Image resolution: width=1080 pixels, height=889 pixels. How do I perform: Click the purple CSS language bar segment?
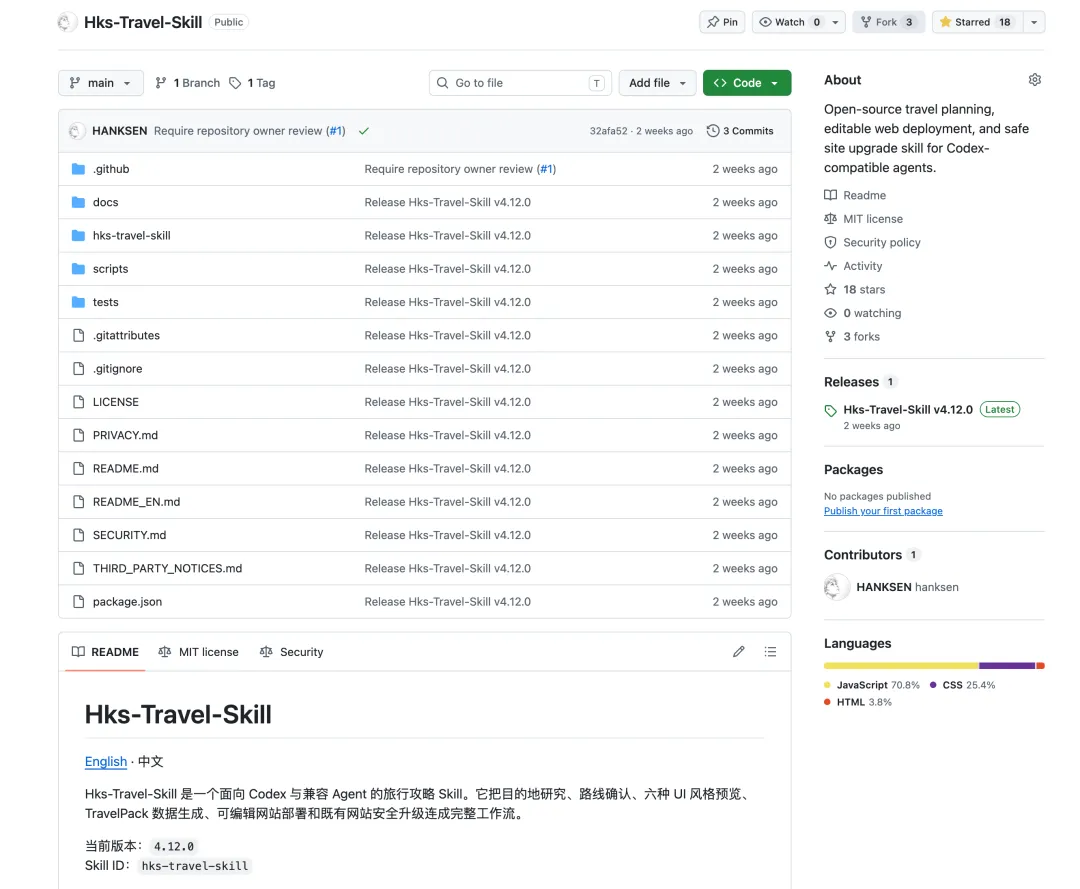click(x=1007, y=666)
